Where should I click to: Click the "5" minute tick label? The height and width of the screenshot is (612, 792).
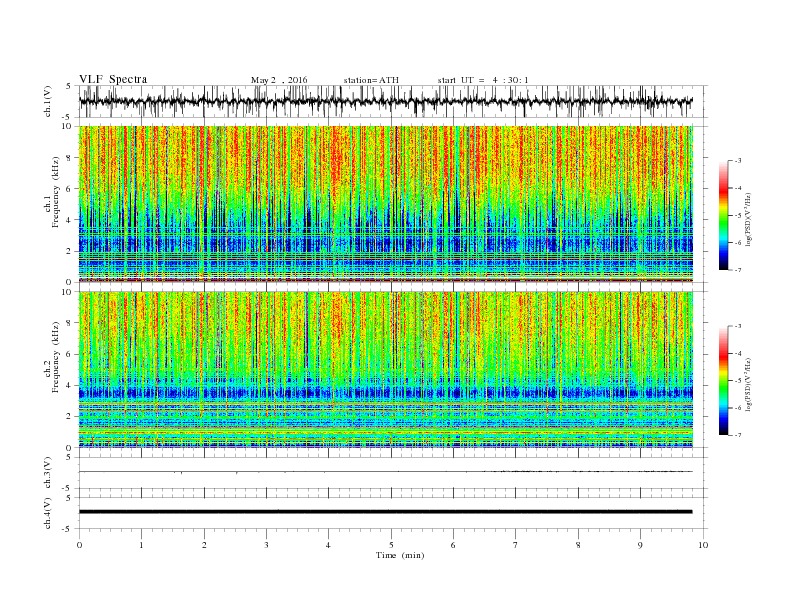click(x=391, y=545)
